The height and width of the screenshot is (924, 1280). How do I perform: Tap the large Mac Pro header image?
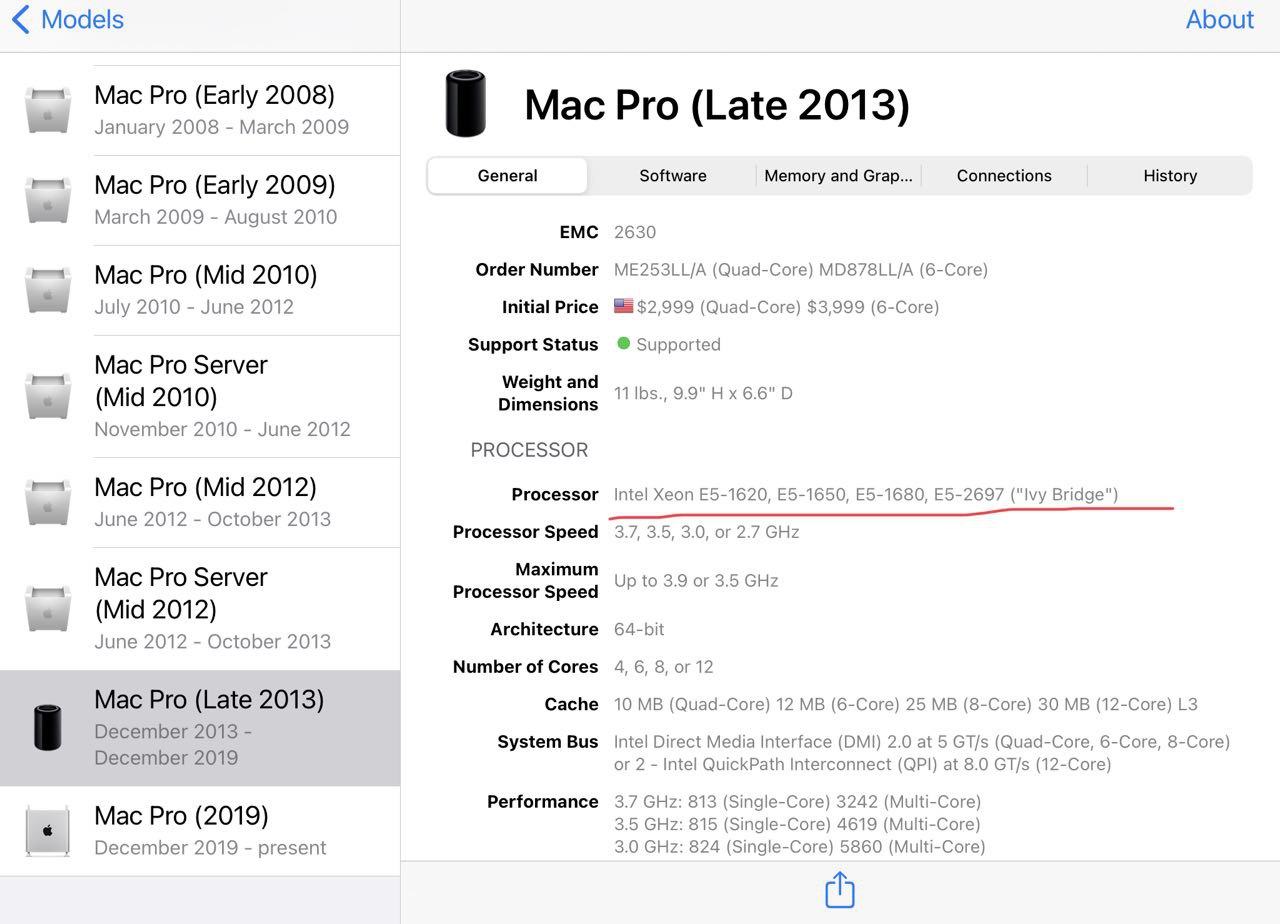point(465,104)
